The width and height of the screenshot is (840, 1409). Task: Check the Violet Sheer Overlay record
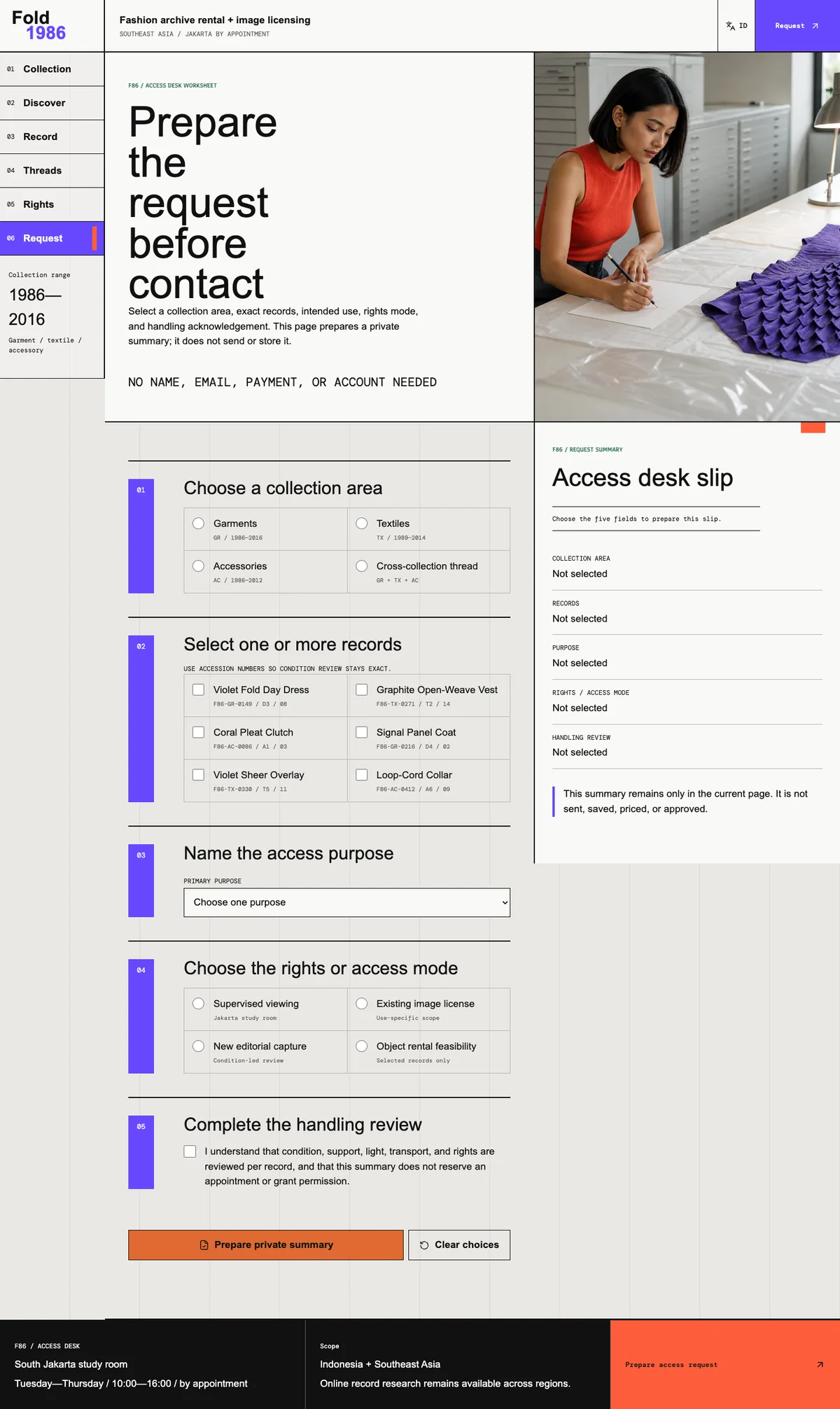click(199, 775)
